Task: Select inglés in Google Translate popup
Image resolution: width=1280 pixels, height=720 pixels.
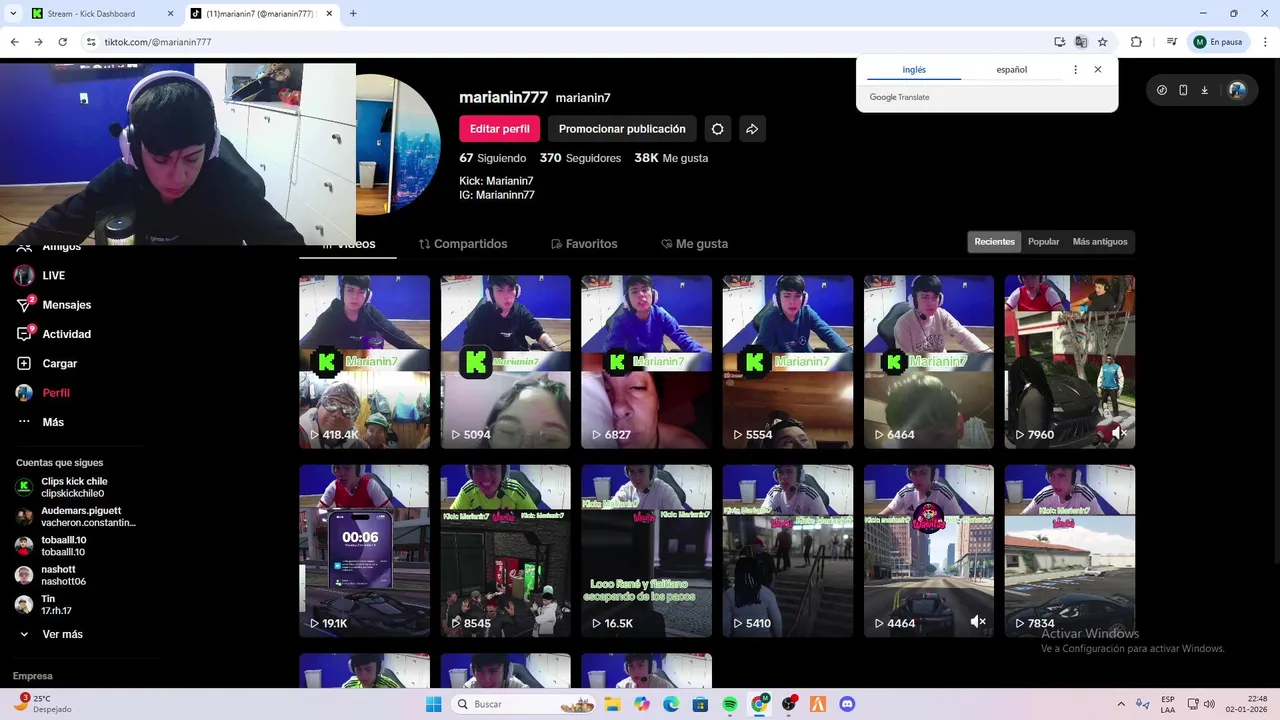Action: point(914,70)
